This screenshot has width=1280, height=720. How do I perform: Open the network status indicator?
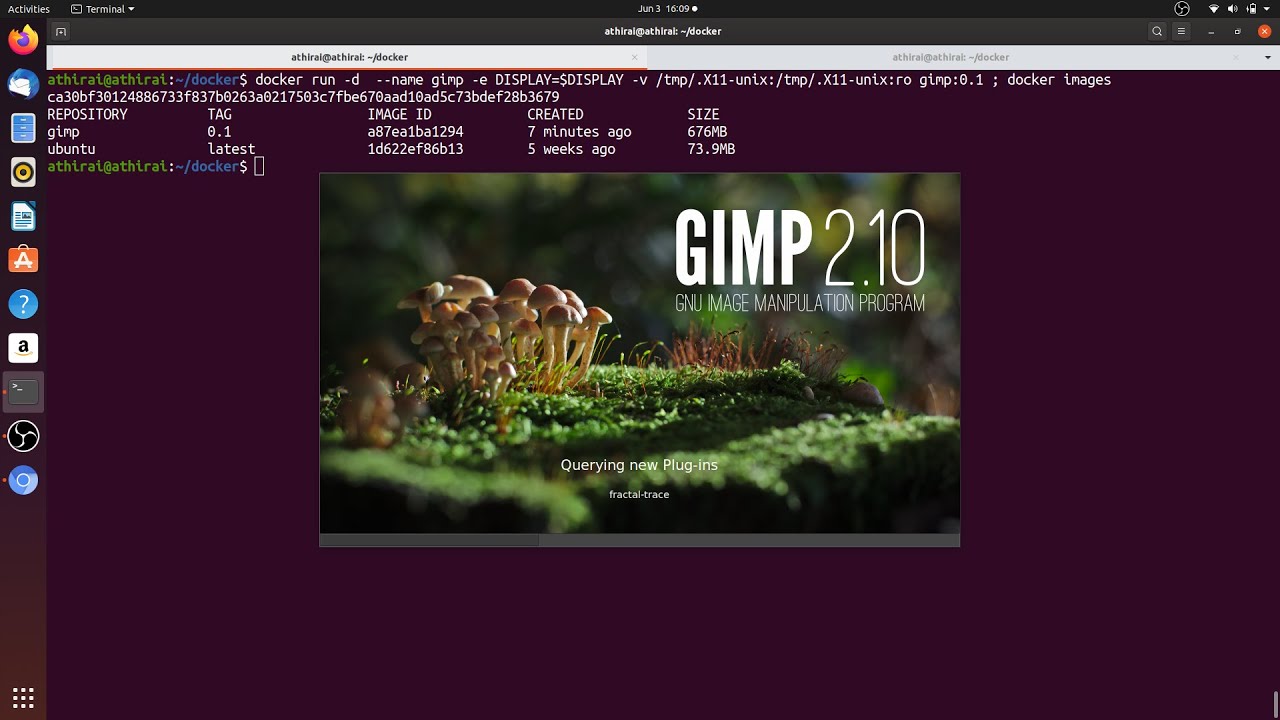(1214, 9)
